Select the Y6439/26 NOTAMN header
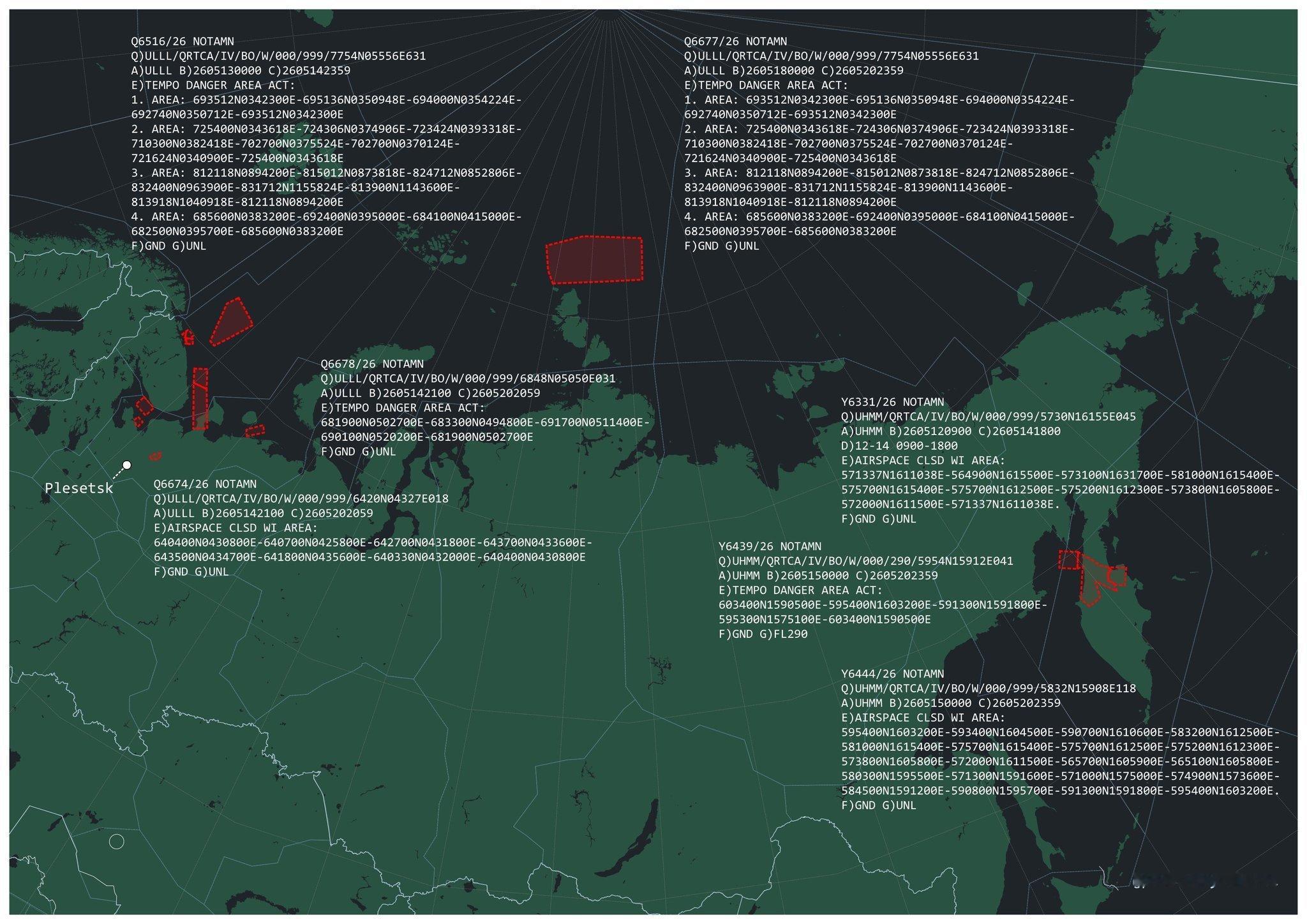This screenshot has height=924, width=1307. pyautogui.click(x=770, y=547)
